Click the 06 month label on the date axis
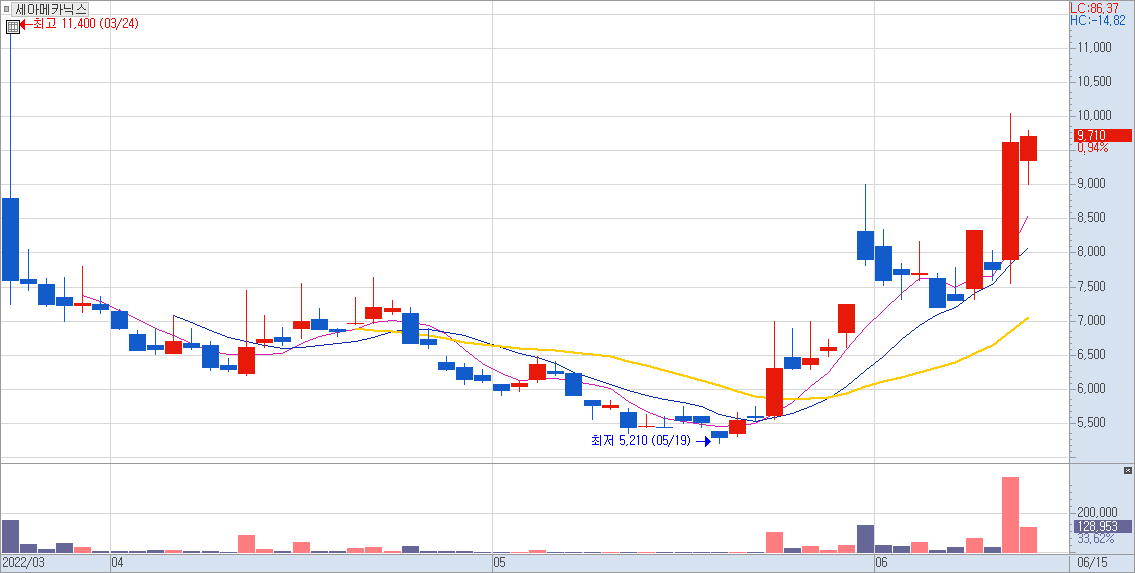Screen dimensions: 1135x573 882,562
